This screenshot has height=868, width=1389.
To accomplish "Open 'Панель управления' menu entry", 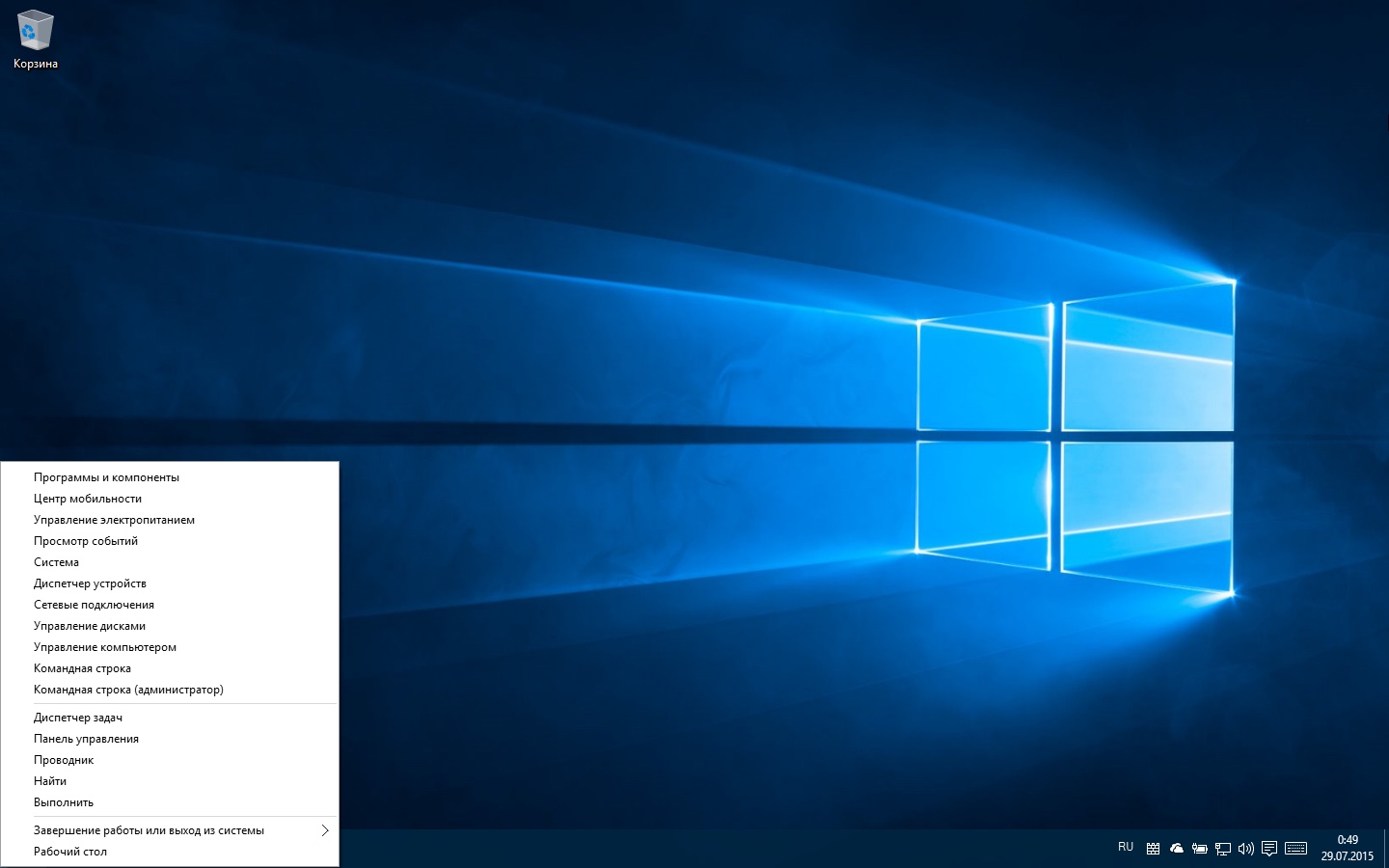I will [86, 739].
